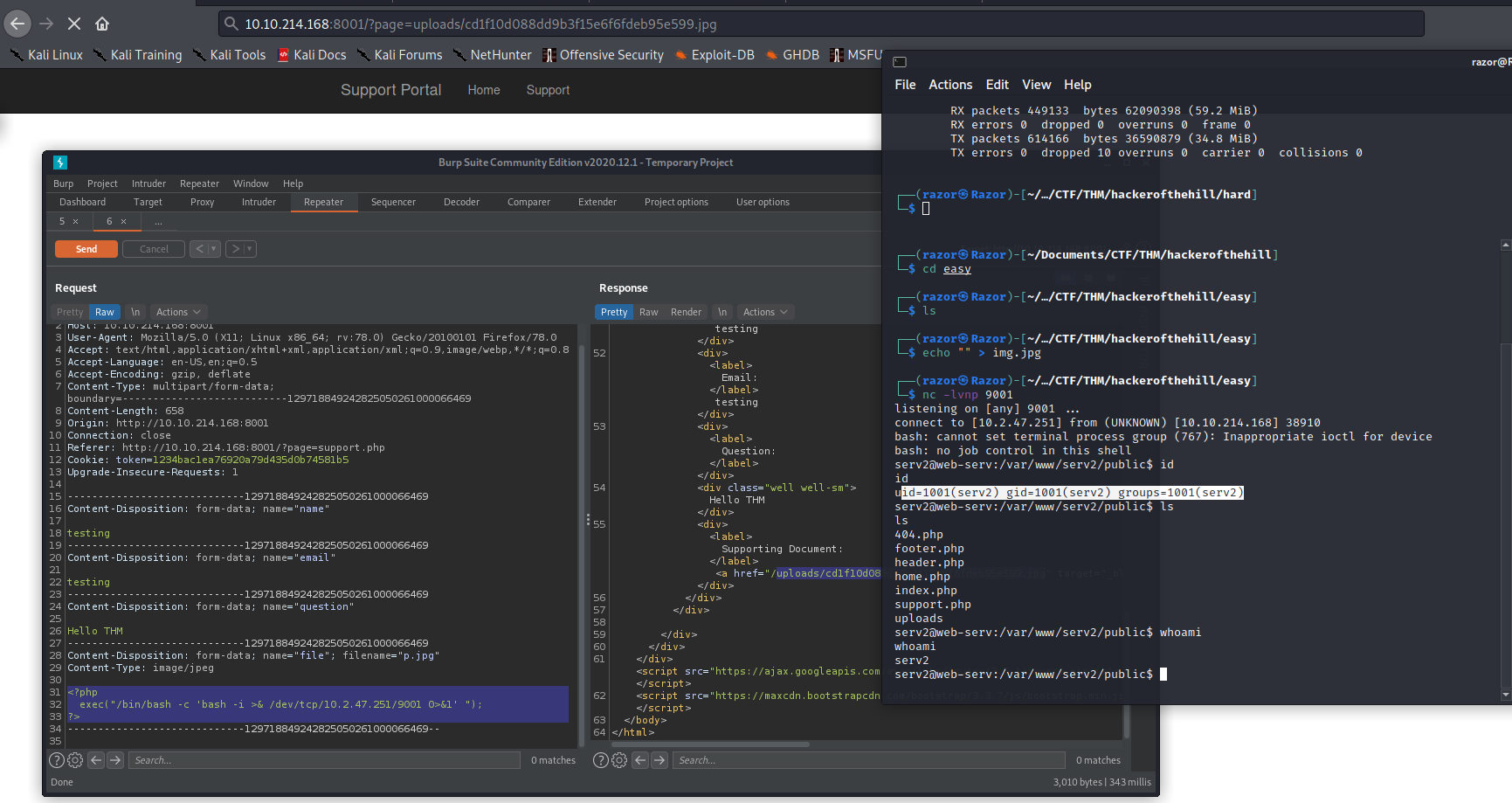Switch to the Extender tab
The image size is (1512, 803).
tap(597, 202)
